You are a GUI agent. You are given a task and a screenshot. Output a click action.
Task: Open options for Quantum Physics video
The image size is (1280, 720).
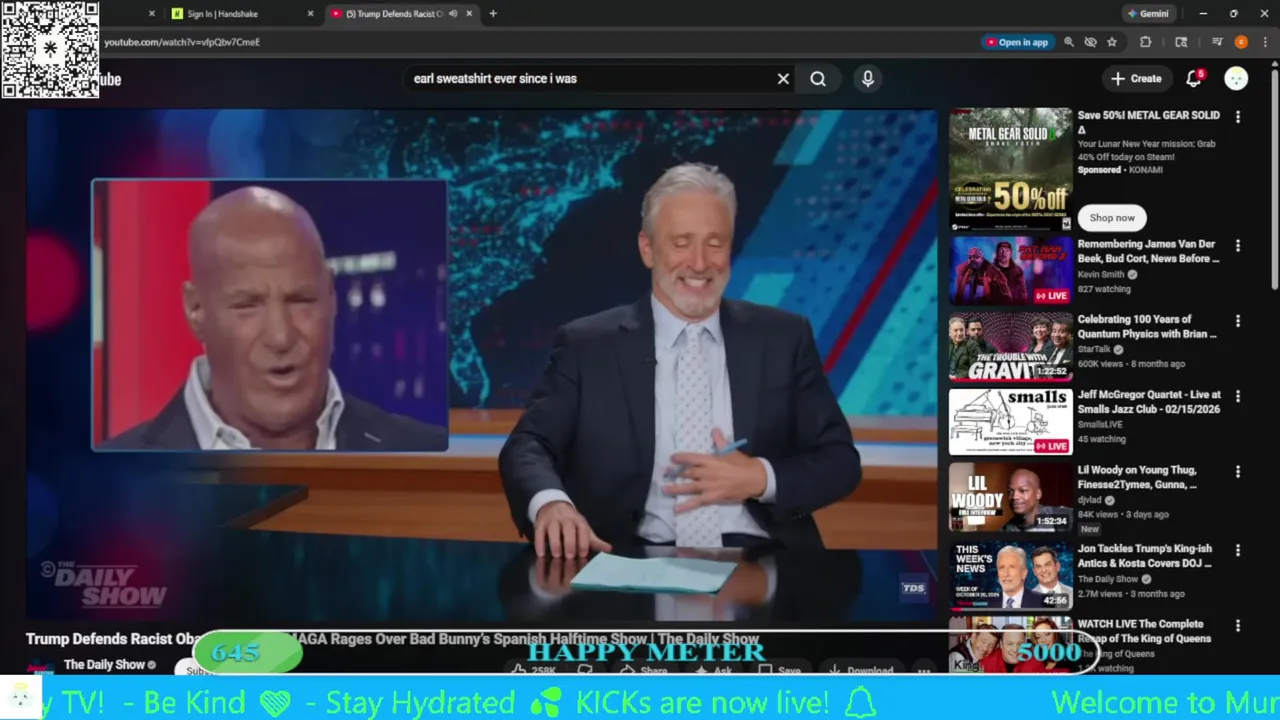[x=1238, y=321]
